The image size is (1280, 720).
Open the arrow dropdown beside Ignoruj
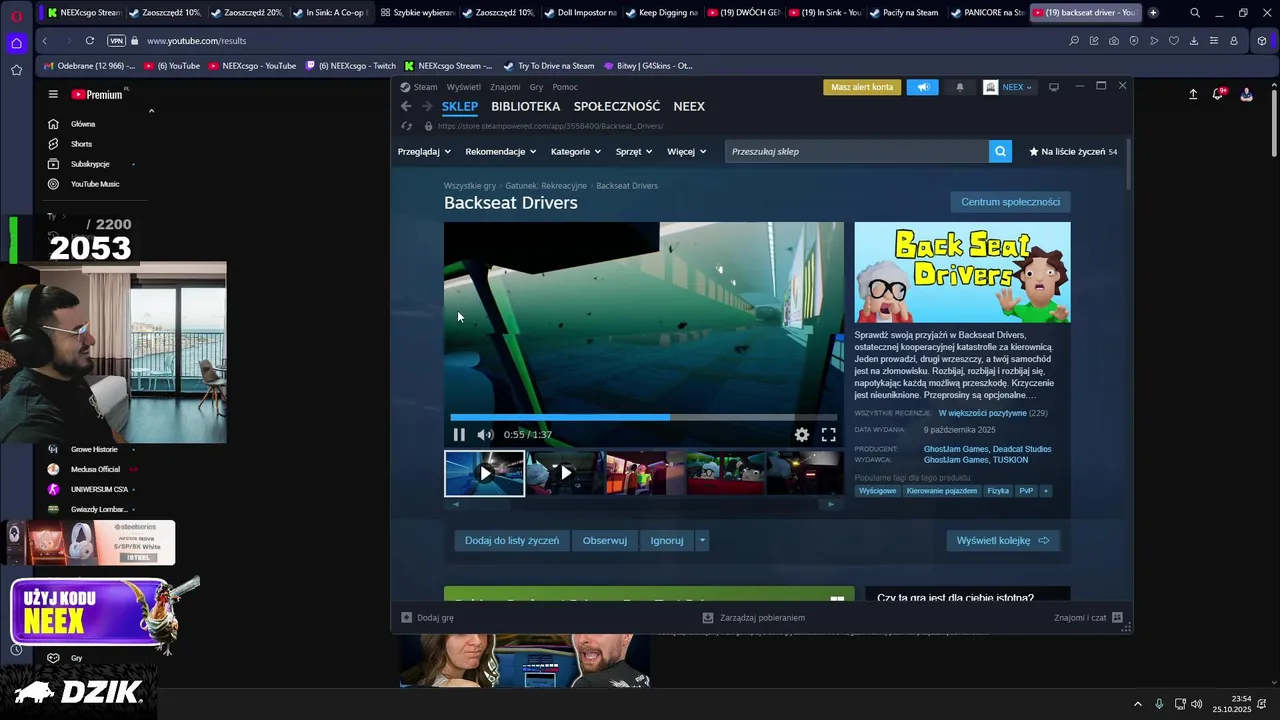[x=702, y=540]
